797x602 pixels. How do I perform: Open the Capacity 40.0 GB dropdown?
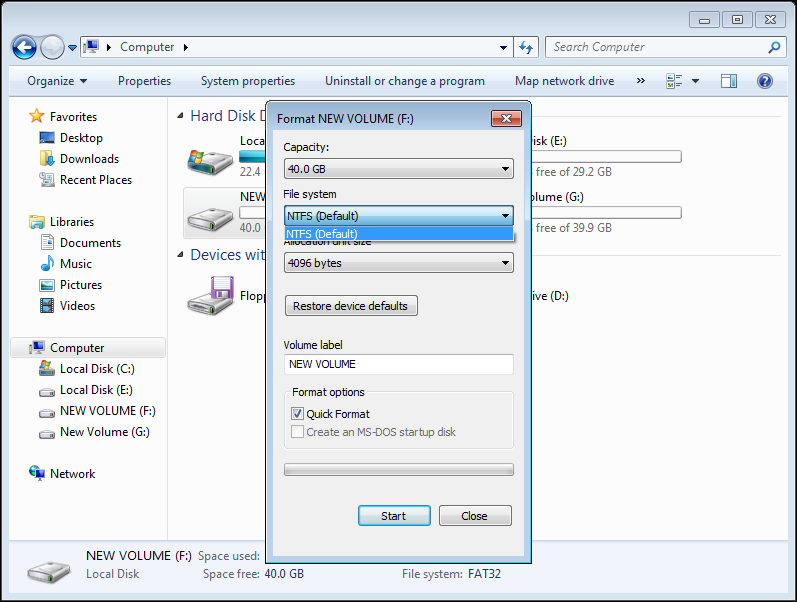pos(398,169)
